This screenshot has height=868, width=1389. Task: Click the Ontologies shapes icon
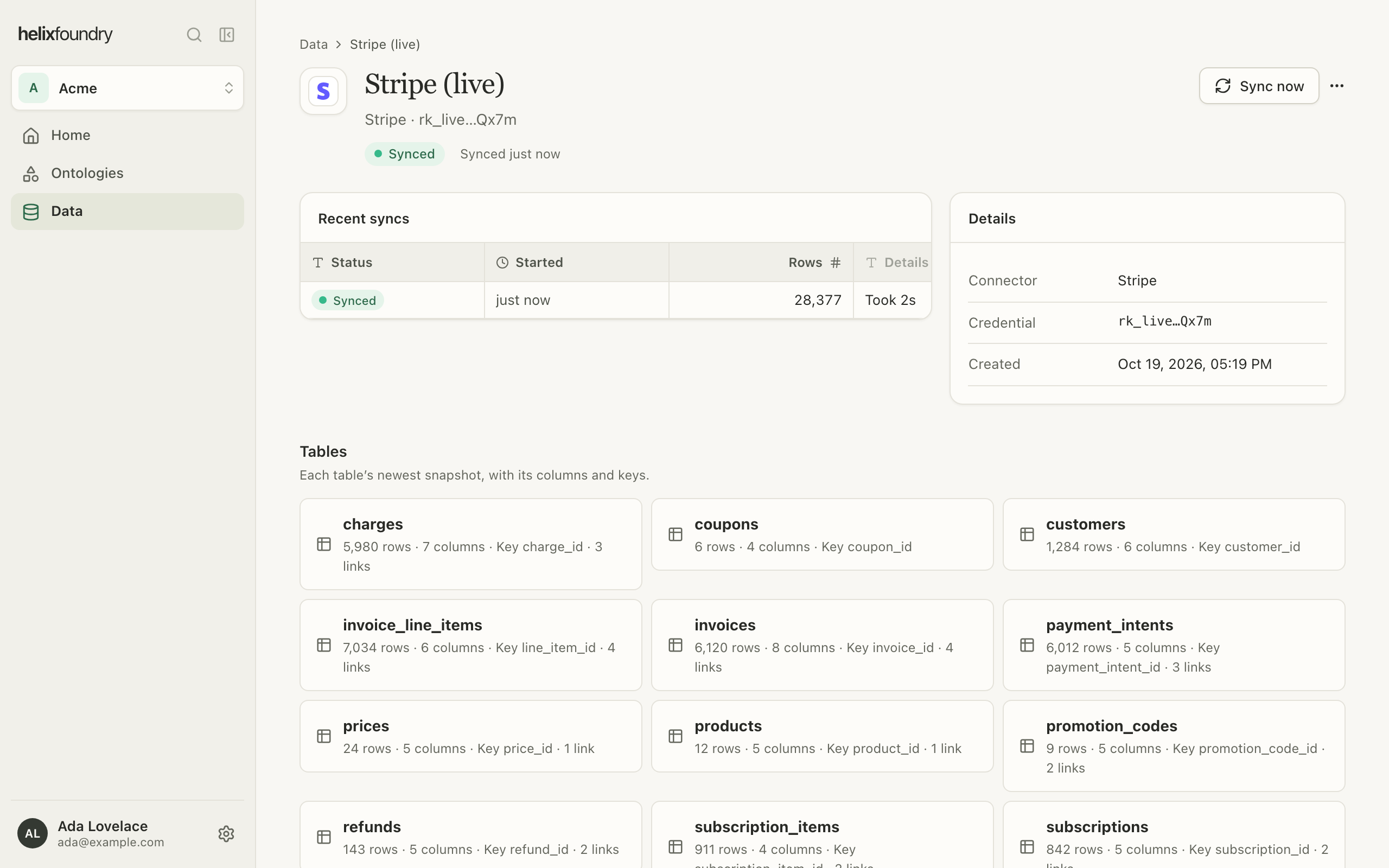tap(31, 174)
